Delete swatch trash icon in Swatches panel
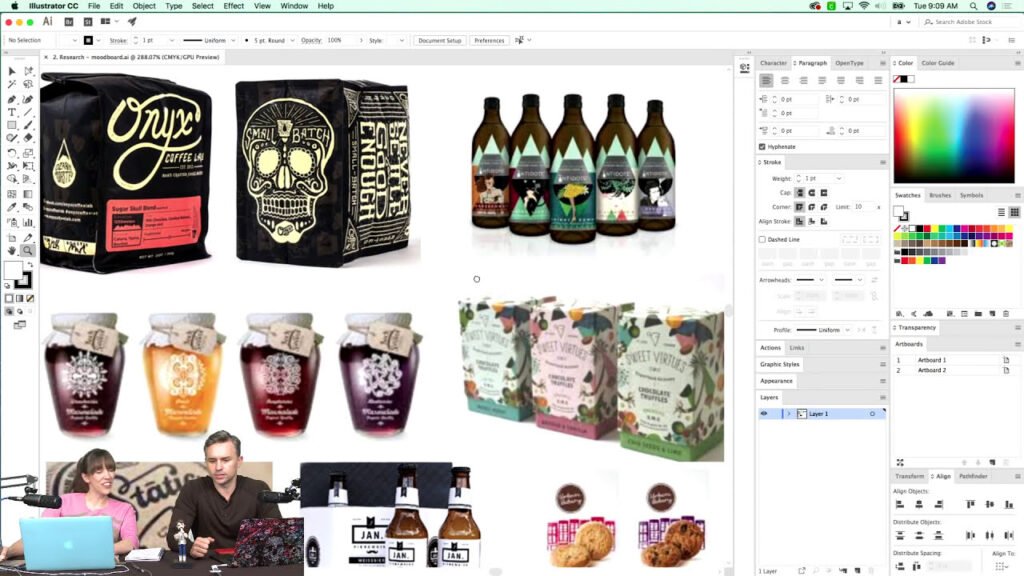This screenshot has height=576, width=1024. [1006, 313]
